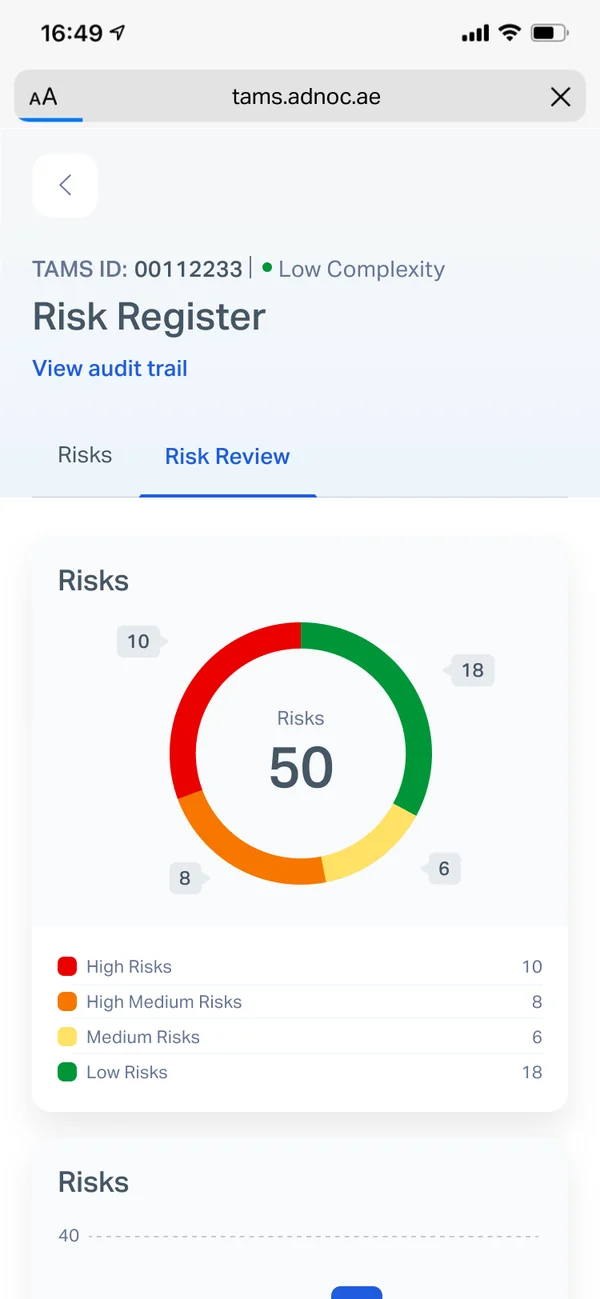The height and width of the screenshot is (1299, 600).
Task: Select the High Risks legend label
Action: 129,967
